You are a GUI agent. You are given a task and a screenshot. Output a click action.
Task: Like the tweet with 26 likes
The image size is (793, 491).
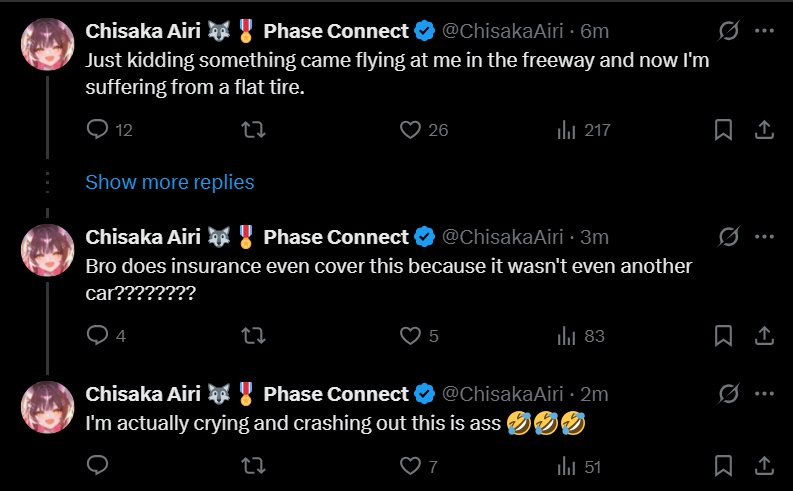[x=424, y=130]
